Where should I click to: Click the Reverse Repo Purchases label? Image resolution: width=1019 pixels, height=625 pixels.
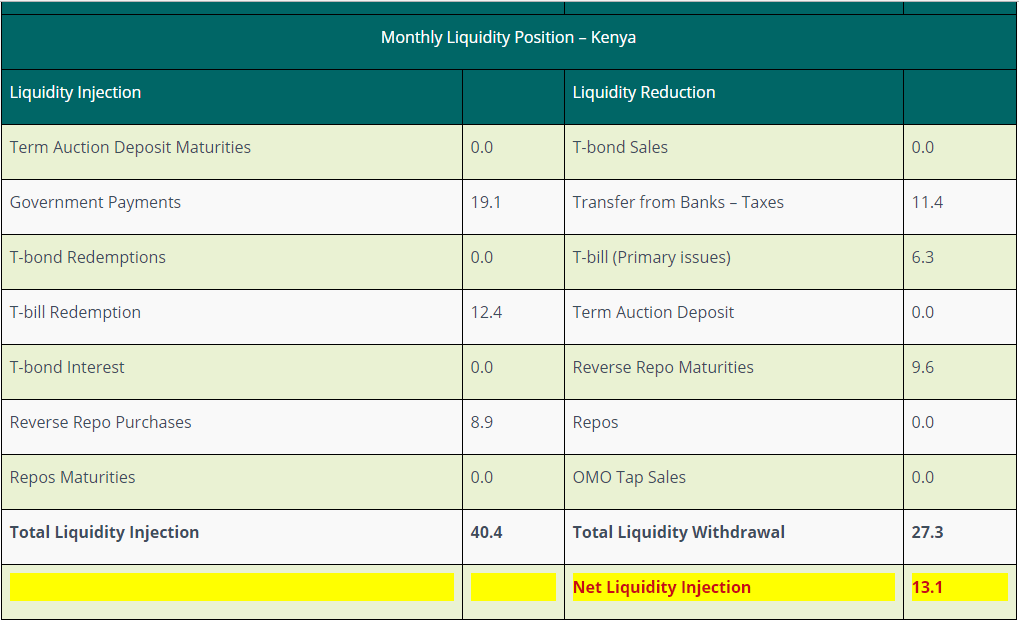[x=101, y=423]
